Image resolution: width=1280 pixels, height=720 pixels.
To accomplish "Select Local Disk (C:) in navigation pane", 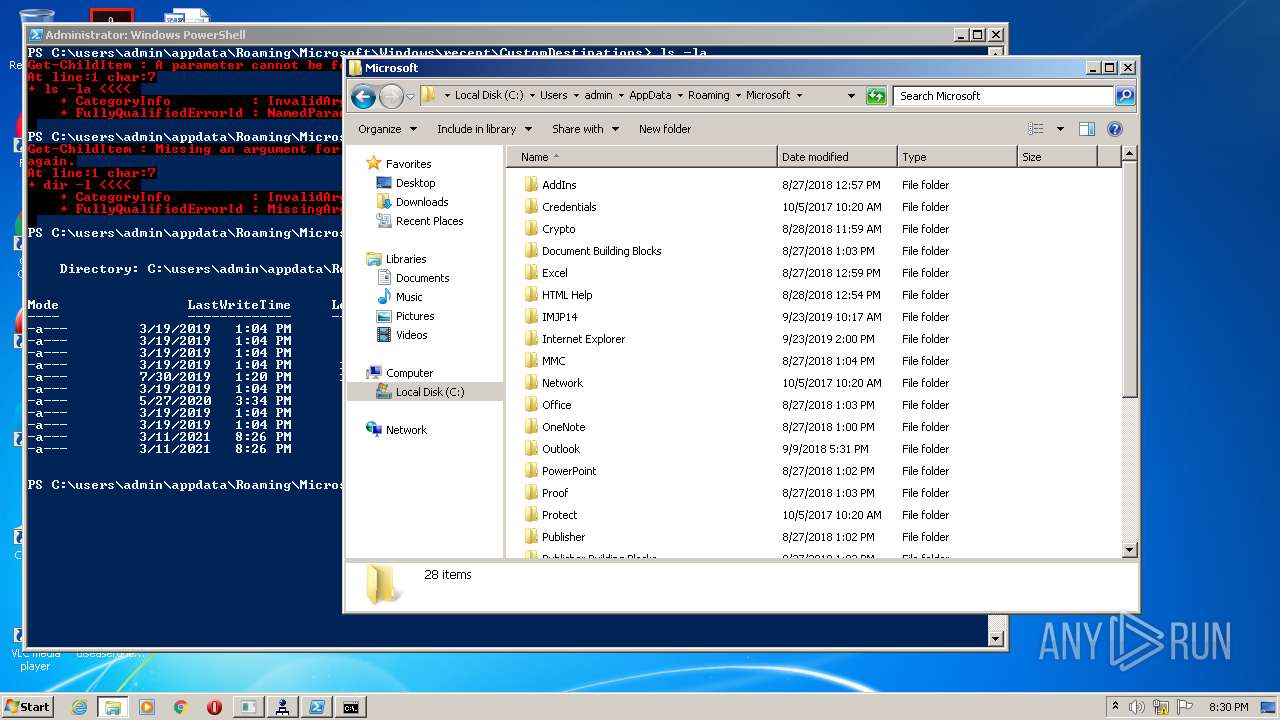I will pyautogui.click(x=425, y=392).
